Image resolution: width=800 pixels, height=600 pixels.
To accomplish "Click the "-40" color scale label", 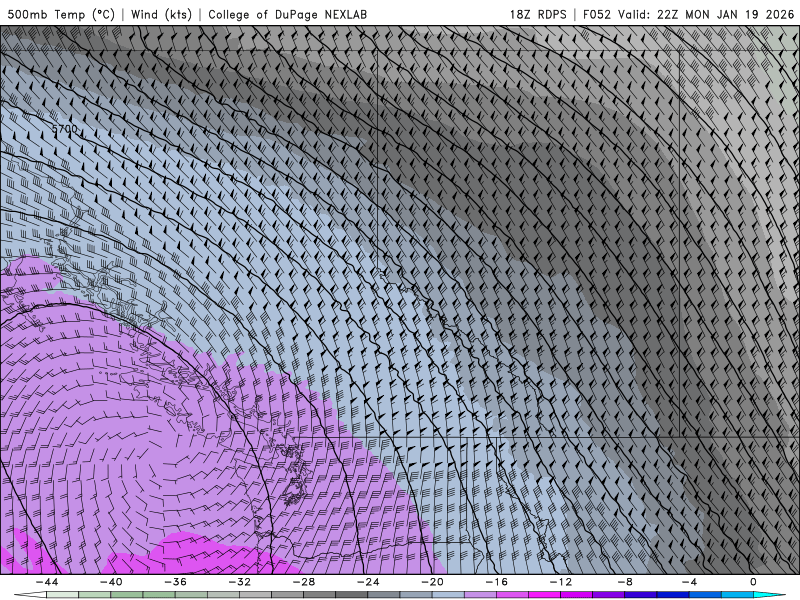I will [x=111, y=582].
